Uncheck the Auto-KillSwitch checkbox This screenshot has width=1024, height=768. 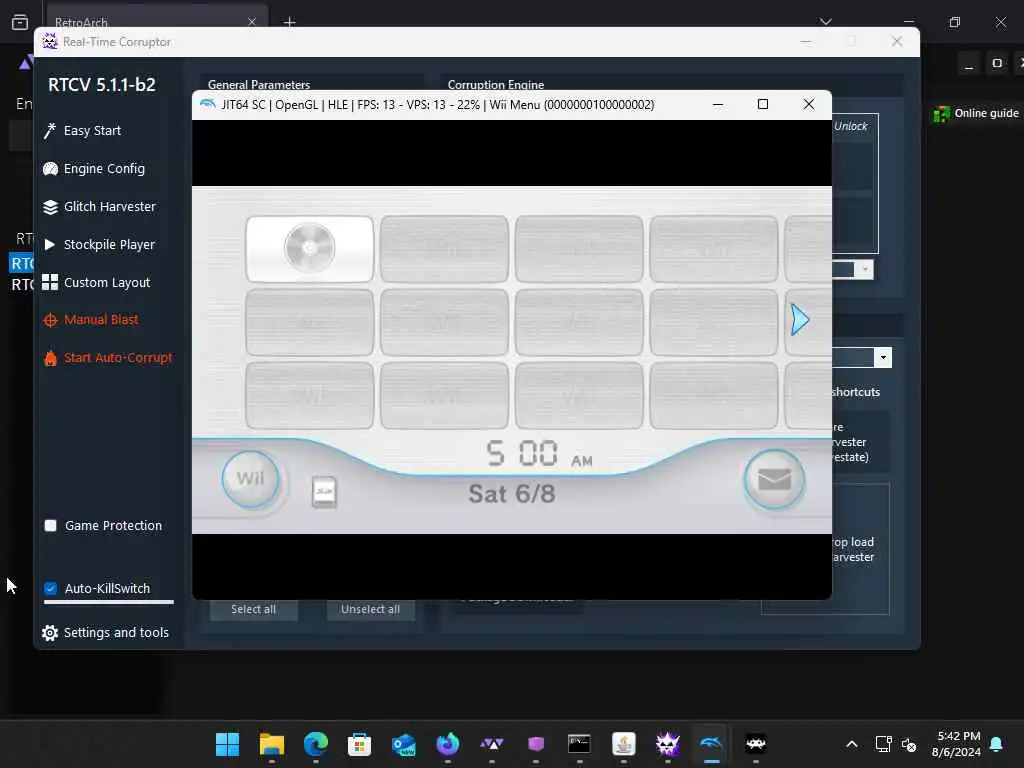click(x=50, y=588)
